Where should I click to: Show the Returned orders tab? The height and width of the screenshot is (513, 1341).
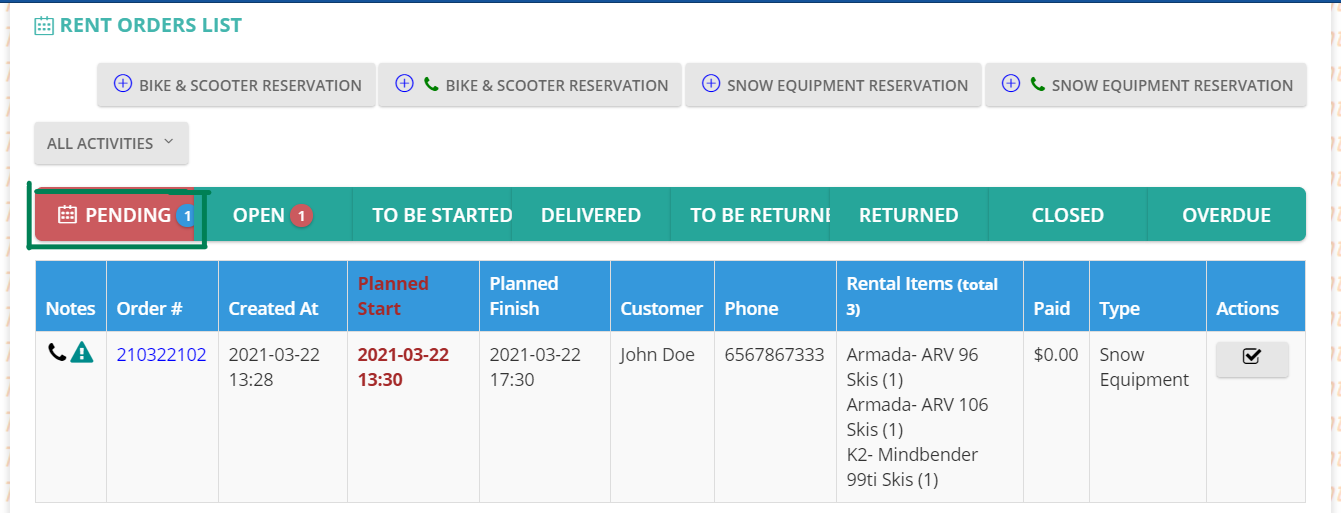click(x=909, y=215)
